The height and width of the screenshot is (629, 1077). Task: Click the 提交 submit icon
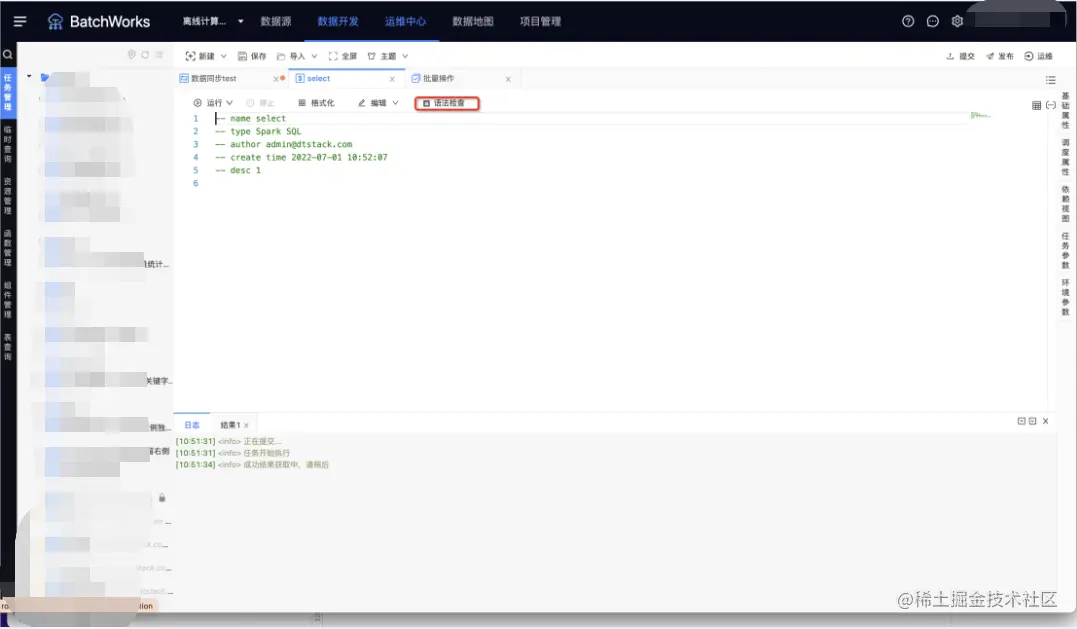[951, 56]
